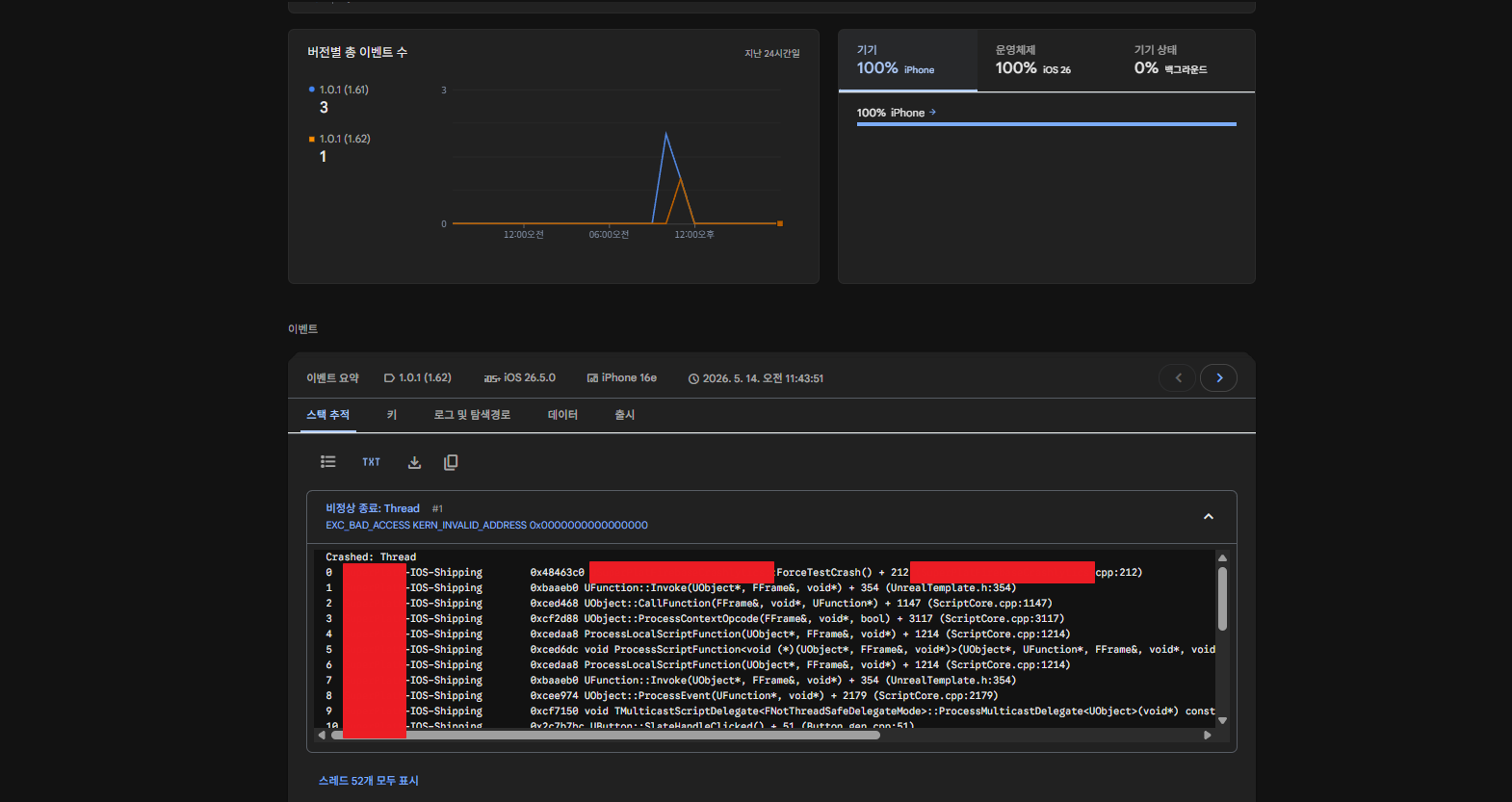Click the event timestamp 오전 11:43:51
Viewport: 1512px width, 802px height.
(756, 378)
